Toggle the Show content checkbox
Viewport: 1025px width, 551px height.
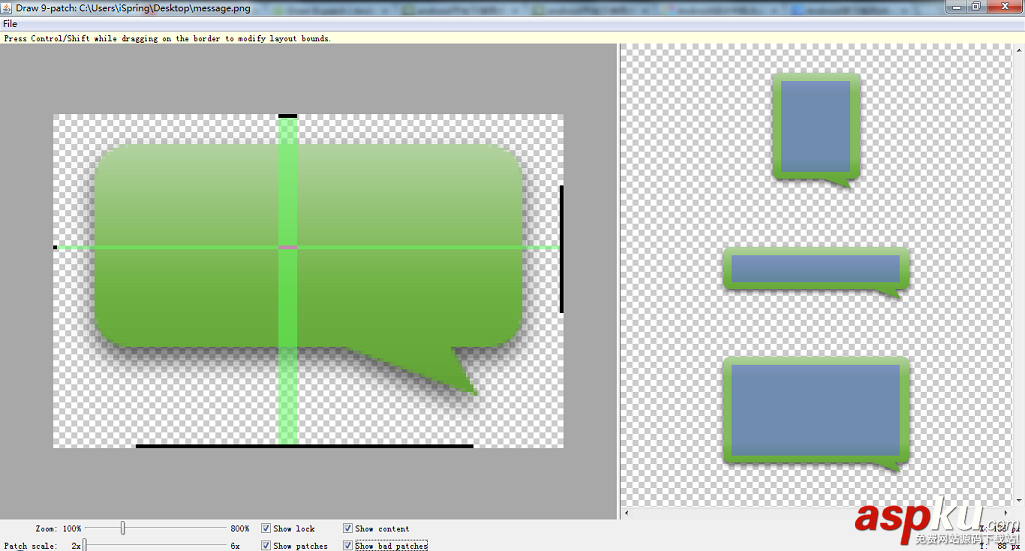click(x=348, y=528)
